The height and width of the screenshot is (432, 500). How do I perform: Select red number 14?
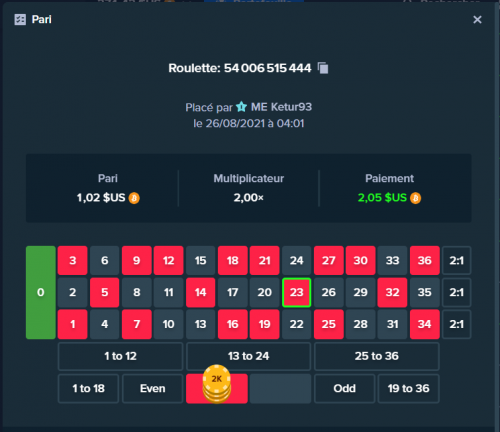[201, 292]
